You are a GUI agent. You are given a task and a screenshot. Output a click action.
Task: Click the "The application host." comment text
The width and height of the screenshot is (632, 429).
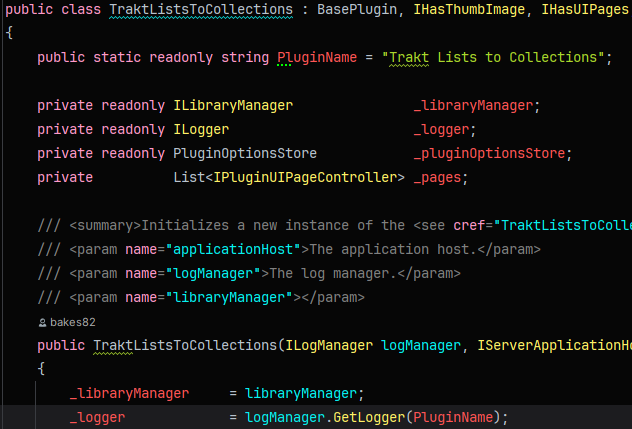click(x=393, y=250)
